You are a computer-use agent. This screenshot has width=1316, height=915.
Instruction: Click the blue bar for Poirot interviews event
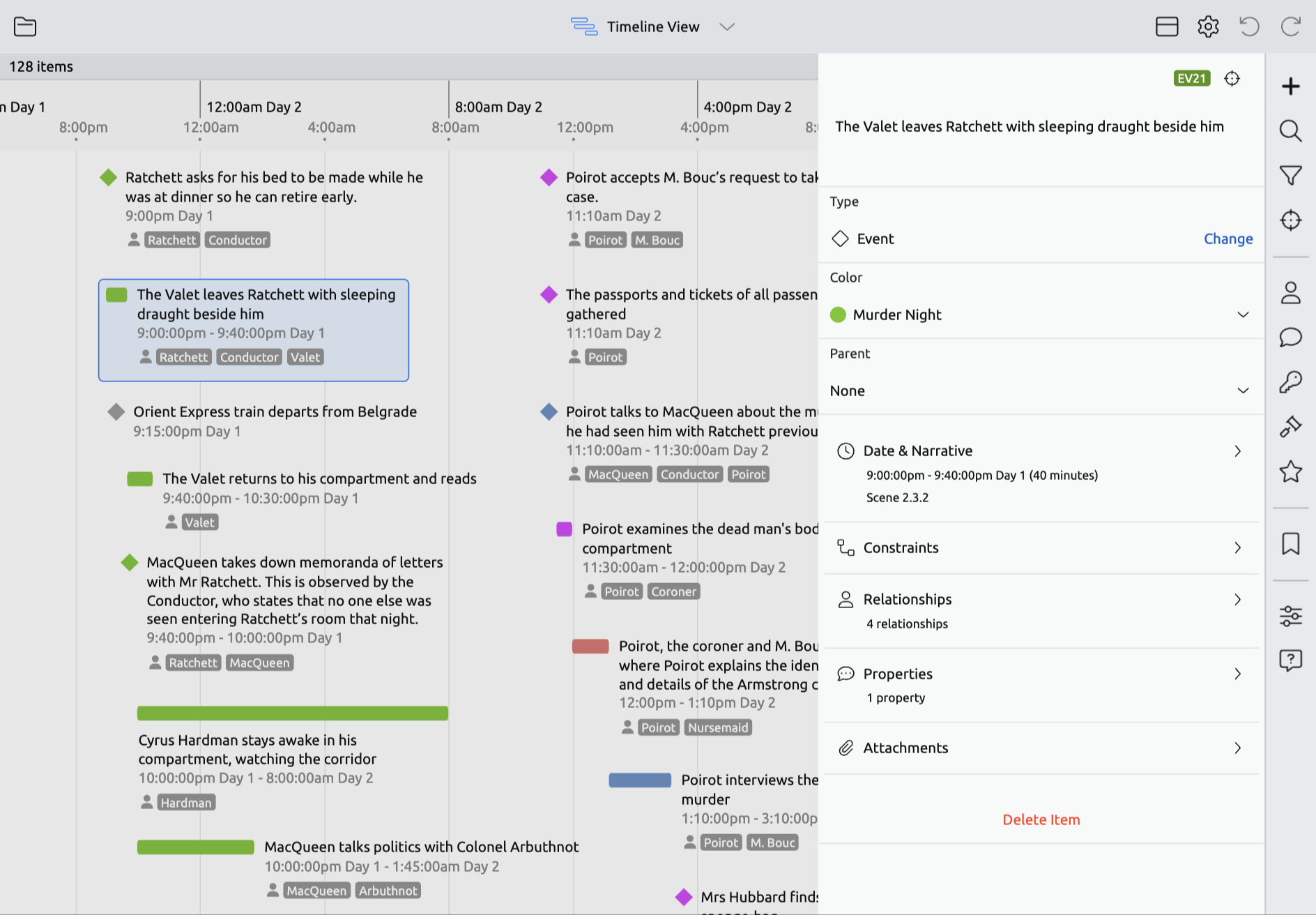[x=640, y=780]
